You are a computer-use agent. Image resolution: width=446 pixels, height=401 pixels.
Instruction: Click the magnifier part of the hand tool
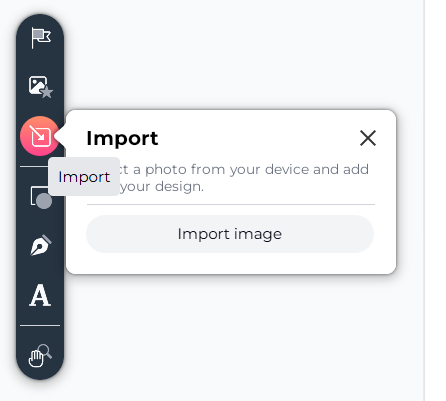click(x=46, y=351)
